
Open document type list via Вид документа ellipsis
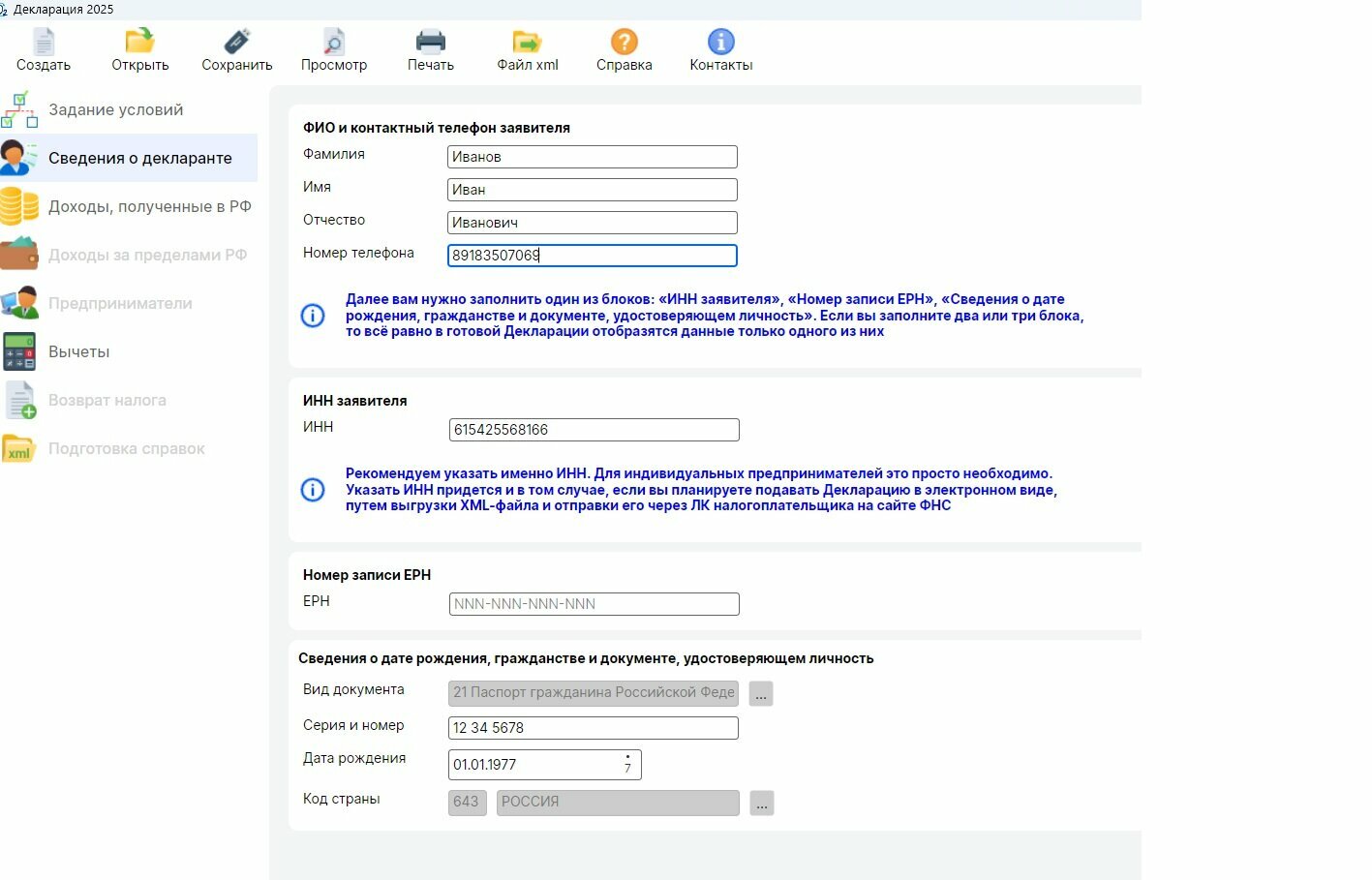pos(761,694)
